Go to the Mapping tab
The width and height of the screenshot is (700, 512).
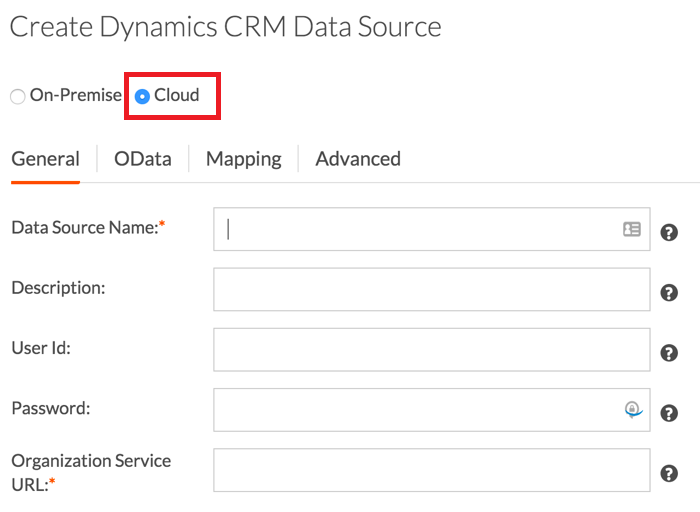(x=243, y=159)
